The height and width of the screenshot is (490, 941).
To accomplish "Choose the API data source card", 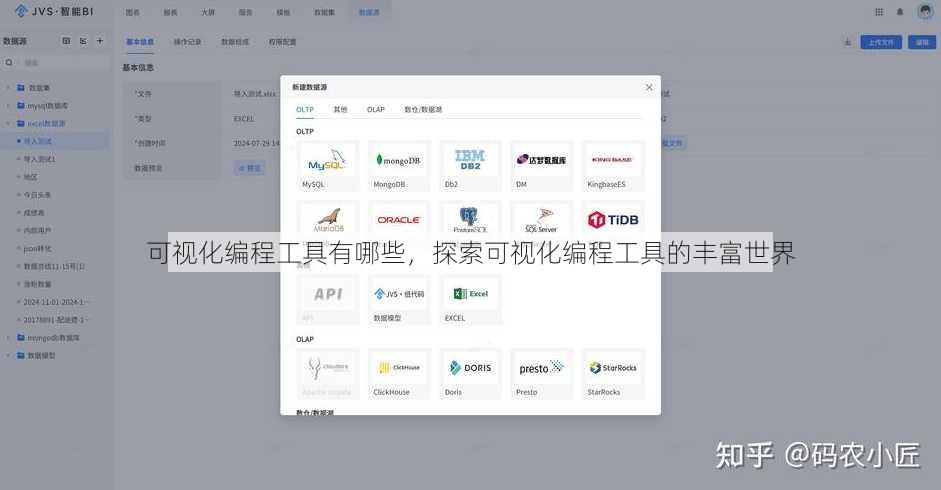I will pyautogui.click(x=328, y=300).
